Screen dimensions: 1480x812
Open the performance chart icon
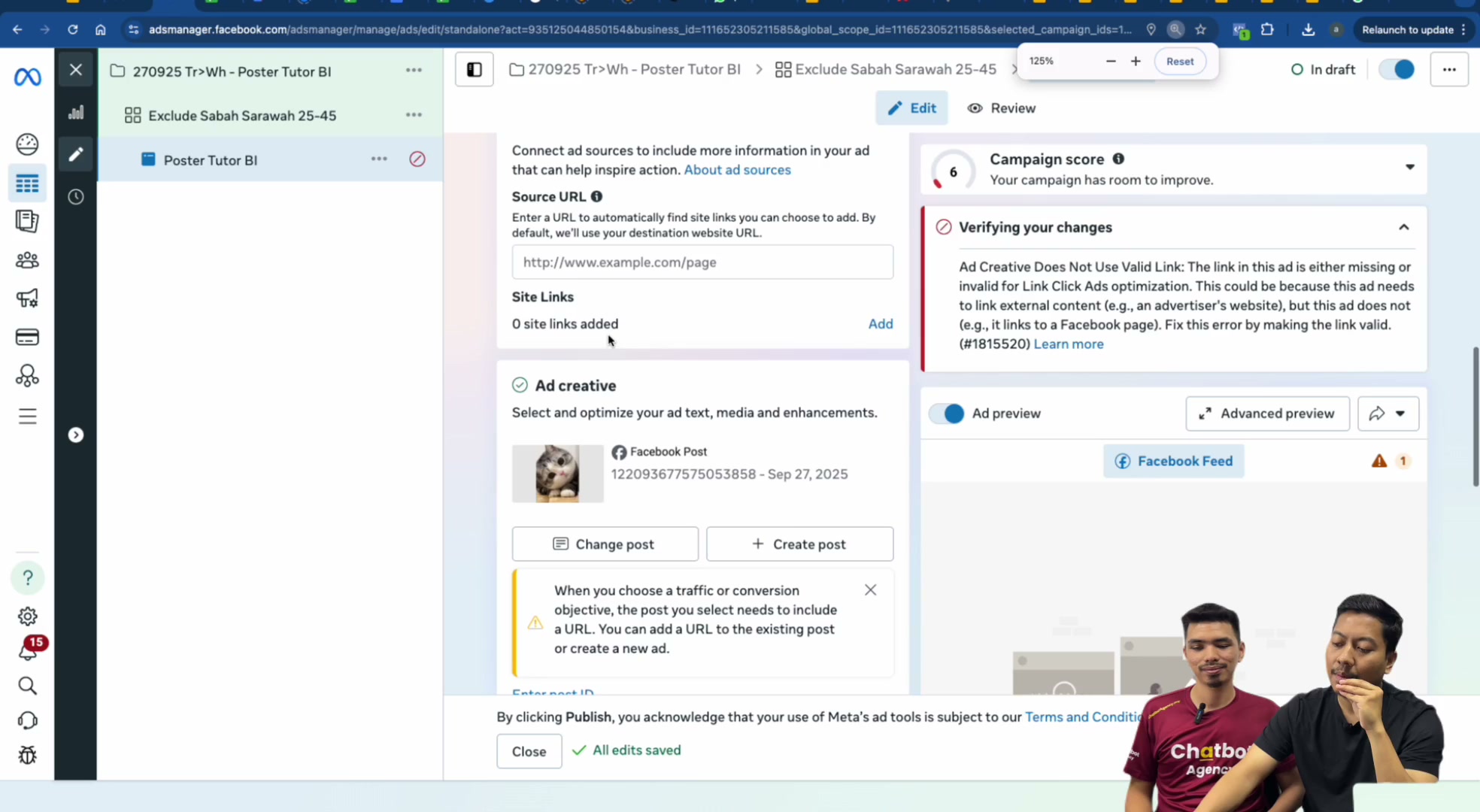point(76,113)
